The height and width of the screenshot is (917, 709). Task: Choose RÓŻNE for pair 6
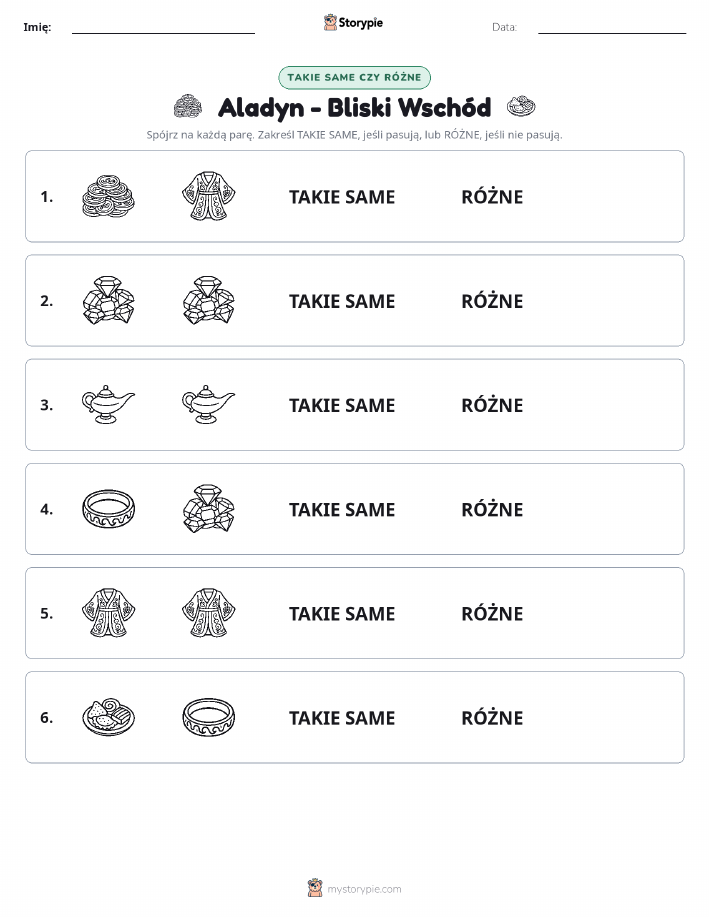[x=492, y=717]
